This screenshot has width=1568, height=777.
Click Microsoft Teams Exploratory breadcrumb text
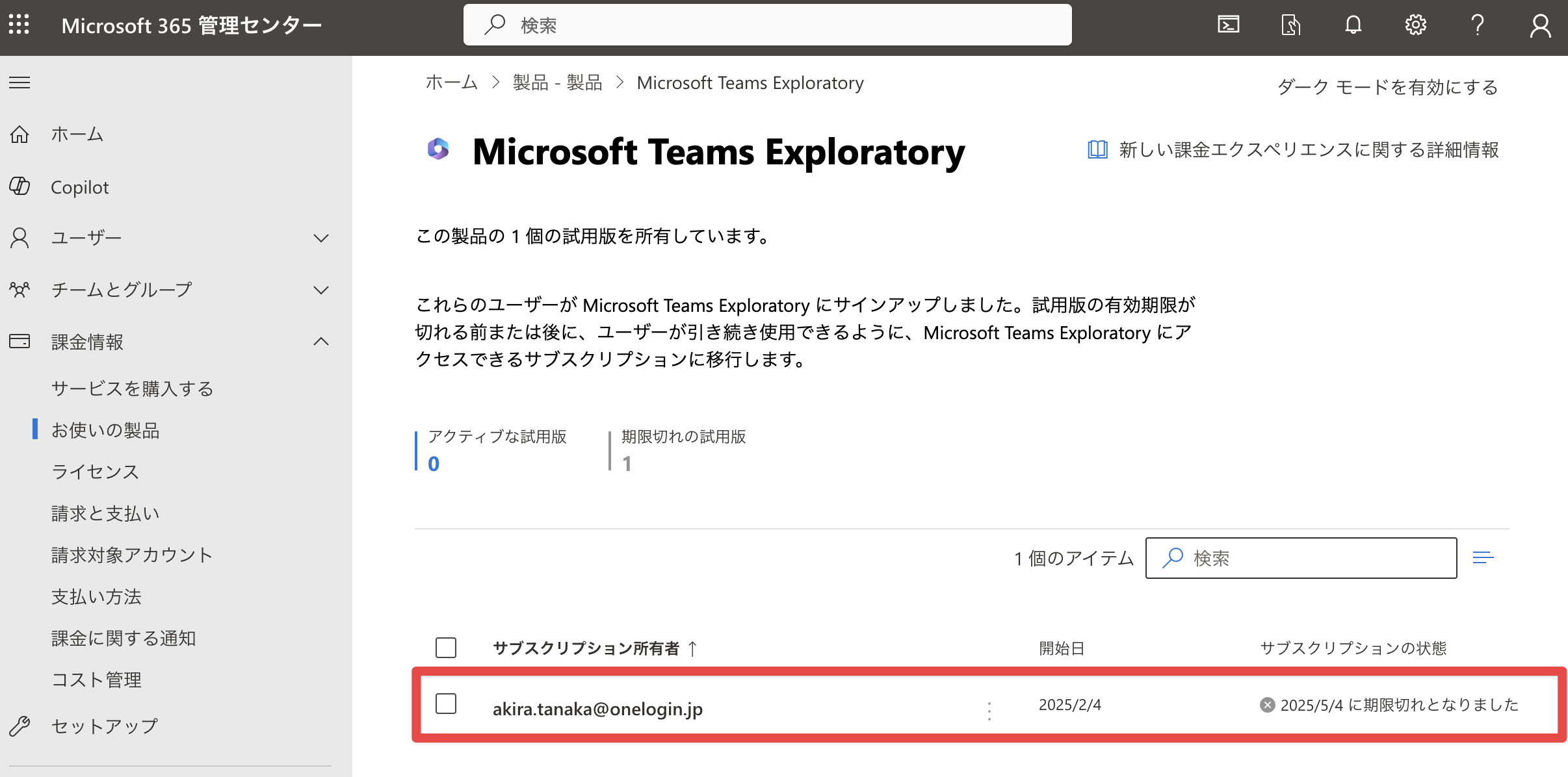pos(750,83)
